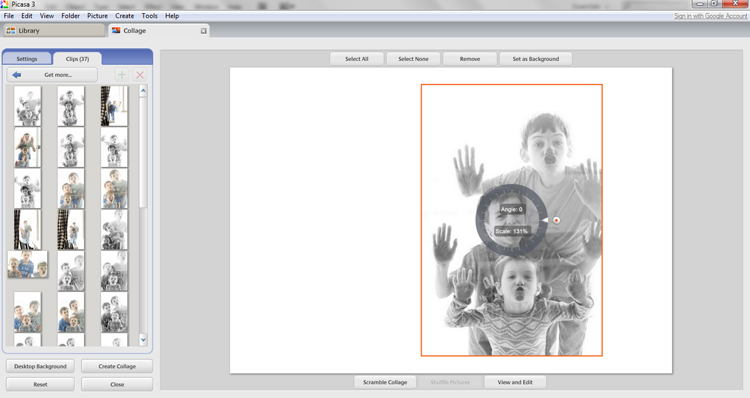Click Set as Background button
The image size is (750, 398).
536,59
